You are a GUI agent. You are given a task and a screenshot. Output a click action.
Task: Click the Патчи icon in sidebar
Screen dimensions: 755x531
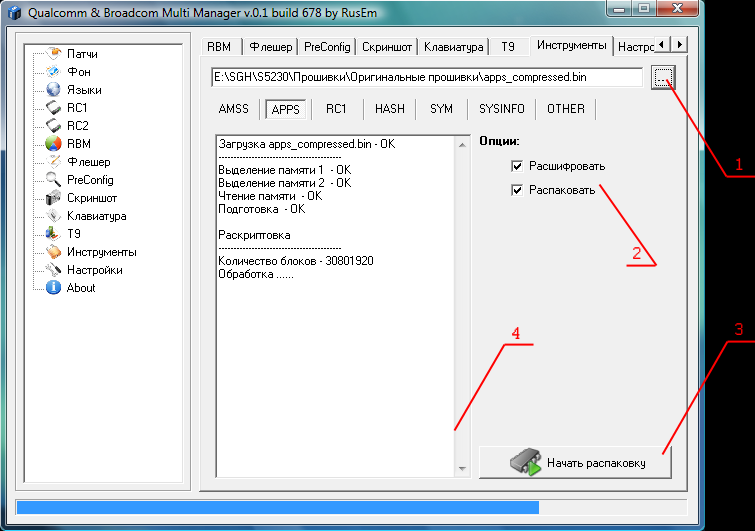point(54,54)
